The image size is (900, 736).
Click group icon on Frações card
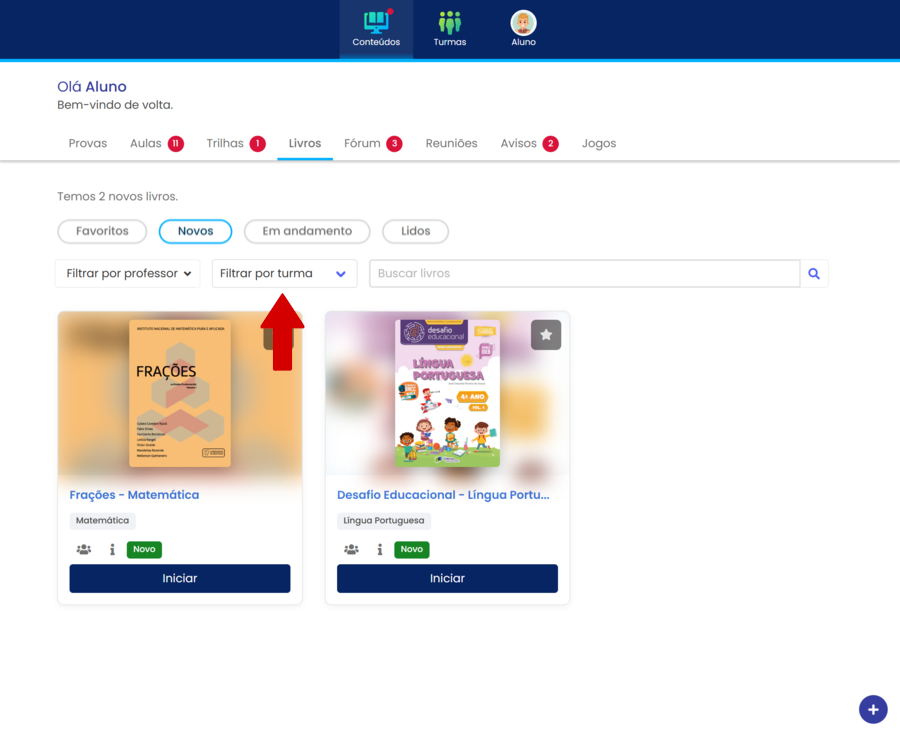[x=84, y=549]
